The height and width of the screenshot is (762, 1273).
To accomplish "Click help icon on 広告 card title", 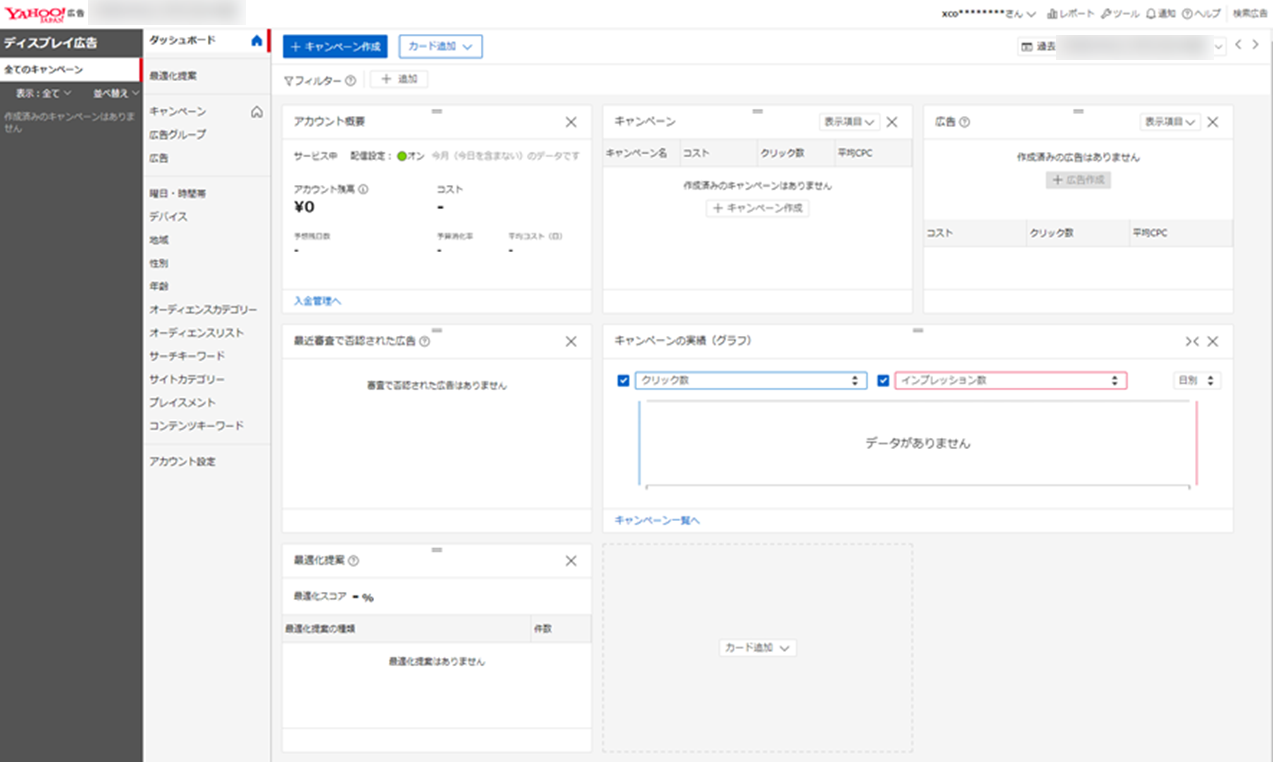I will click(964, 122).
